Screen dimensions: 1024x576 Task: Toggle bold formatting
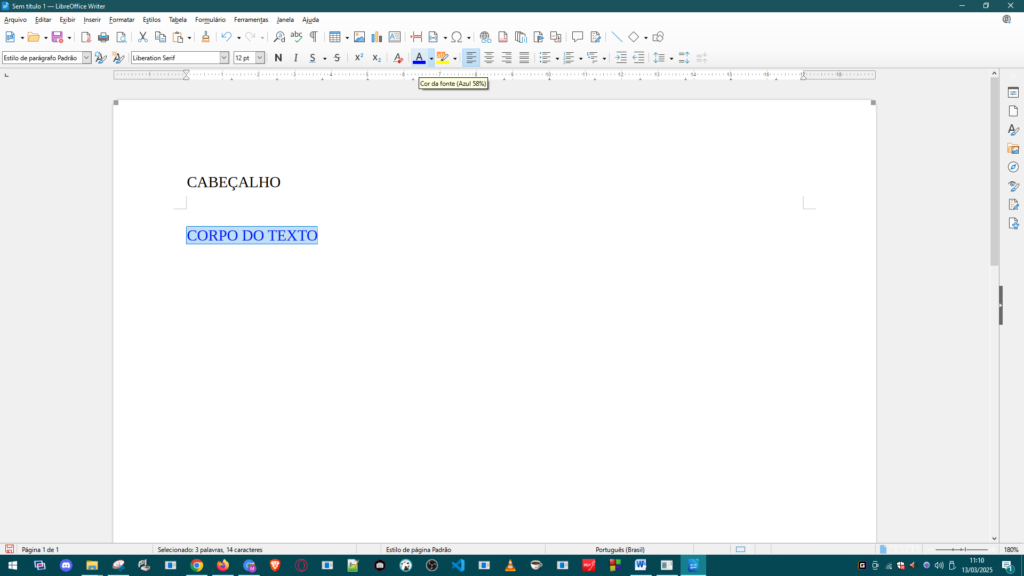(278, 58)
